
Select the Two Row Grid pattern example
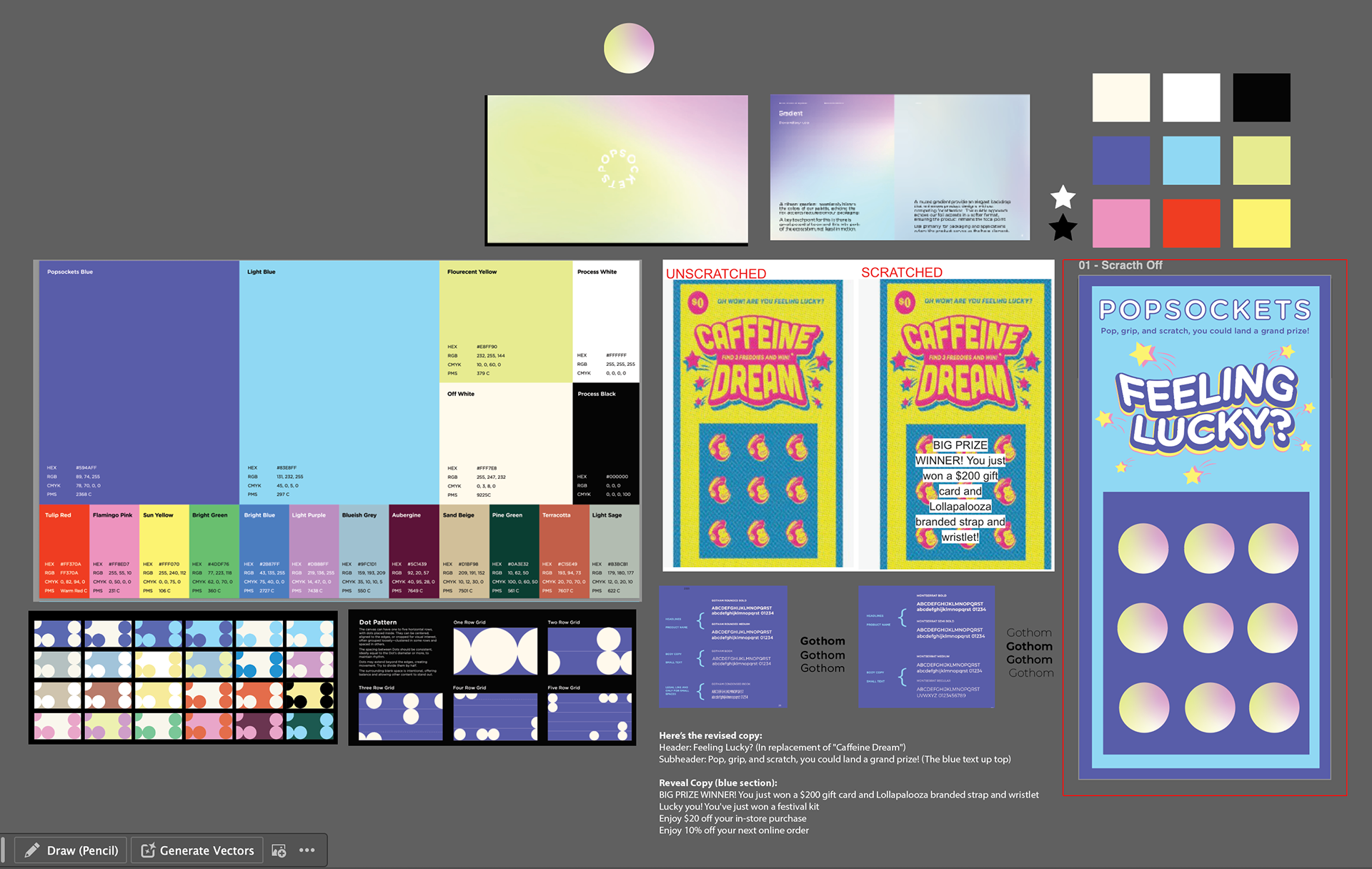590,650
